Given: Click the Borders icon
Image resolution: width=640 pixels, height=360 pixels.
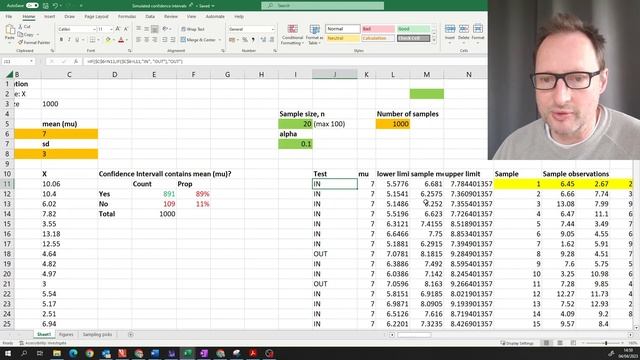Looking at the screenshot, I should [x=92, y=40].
